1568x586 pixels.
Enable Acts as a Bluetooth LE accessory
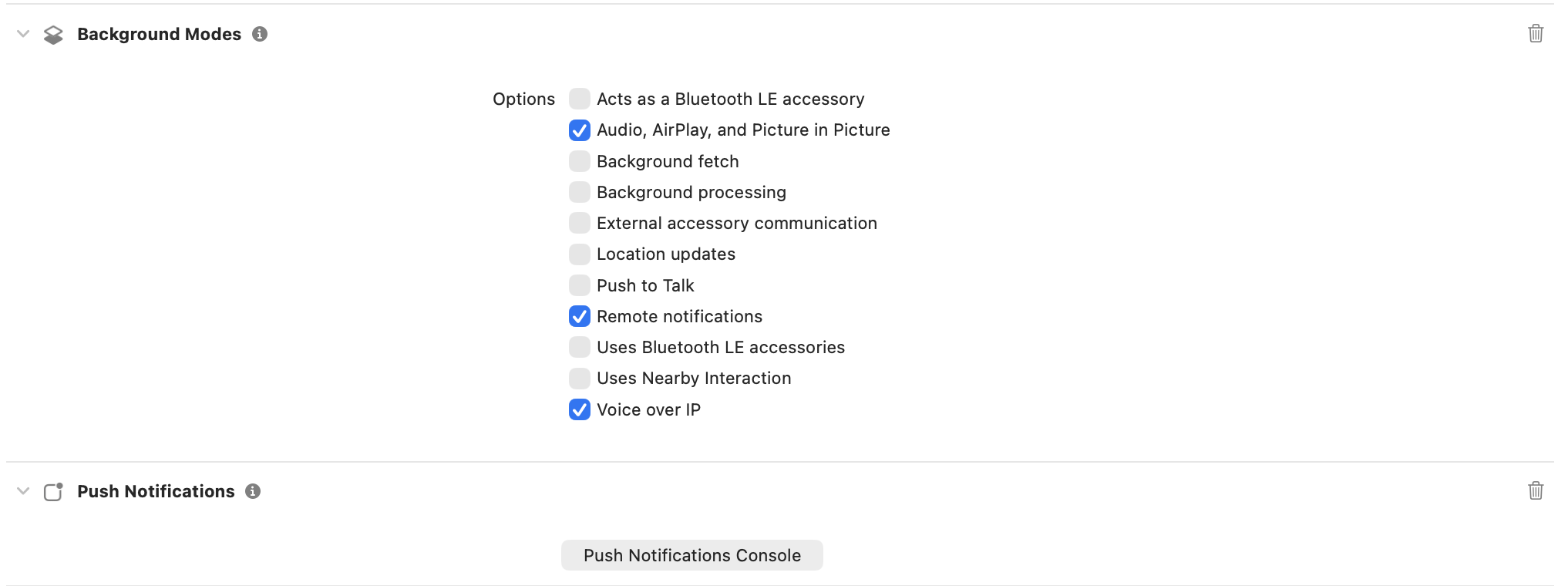(579, 99)
